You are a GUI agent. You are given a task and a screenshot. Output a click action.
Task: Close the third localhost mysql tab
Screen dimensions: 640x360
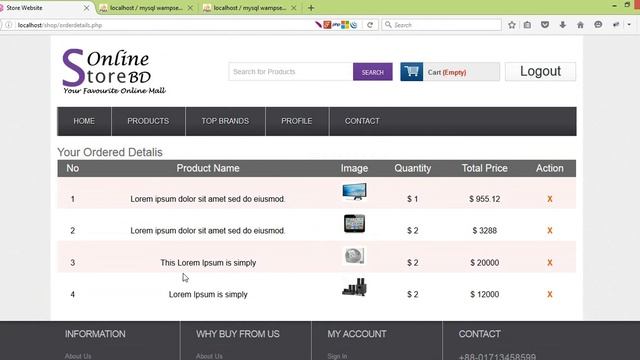tap(293, 8)
